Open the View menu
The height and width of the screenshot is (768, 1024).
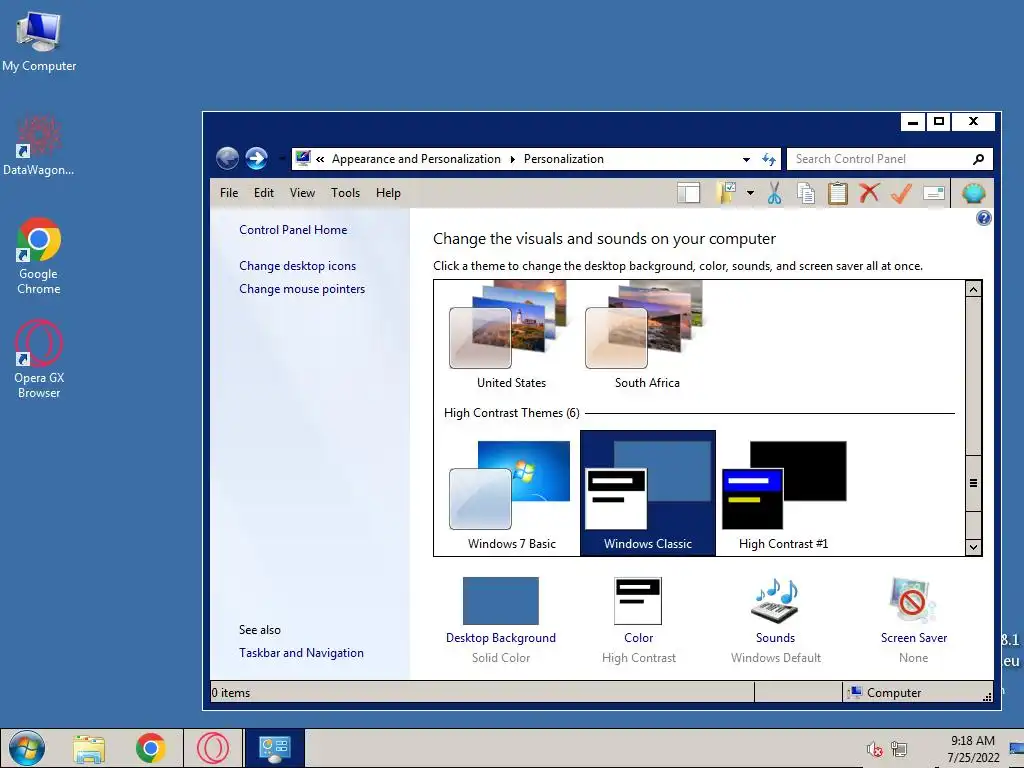(x=302, y=193)
